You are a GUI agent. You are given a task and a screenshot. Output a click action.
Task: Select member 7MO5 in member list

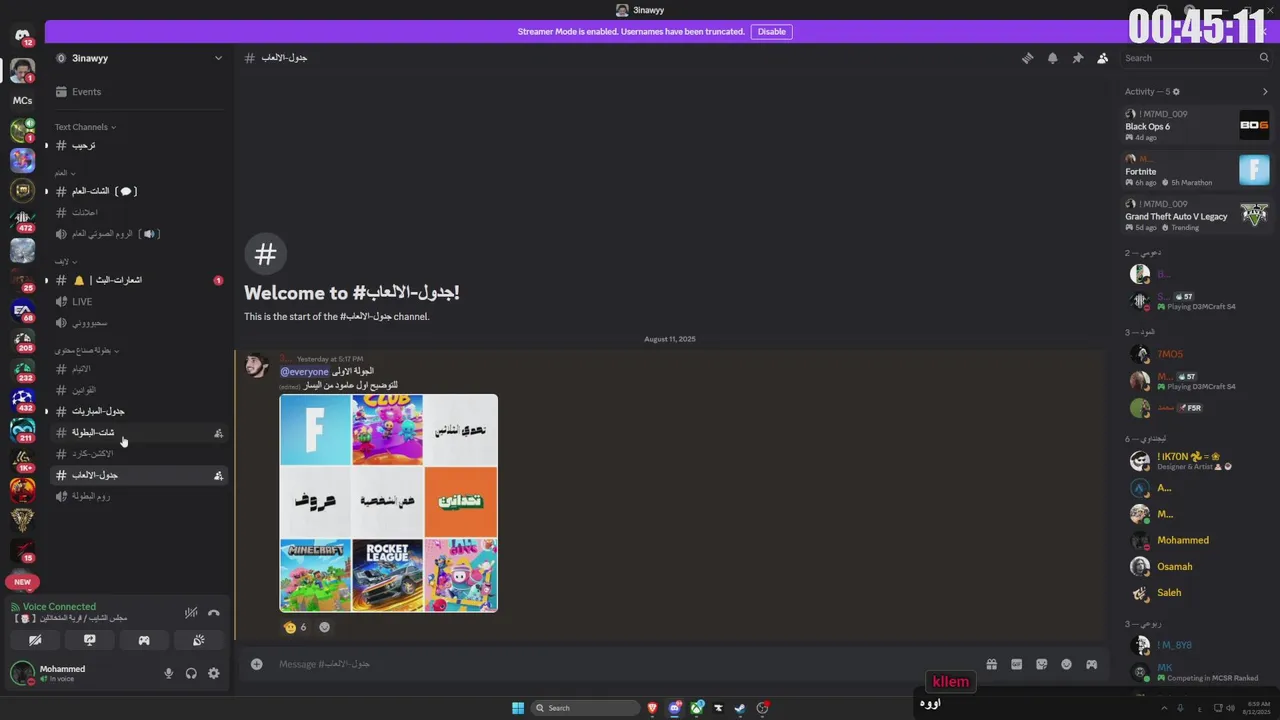1196,354
